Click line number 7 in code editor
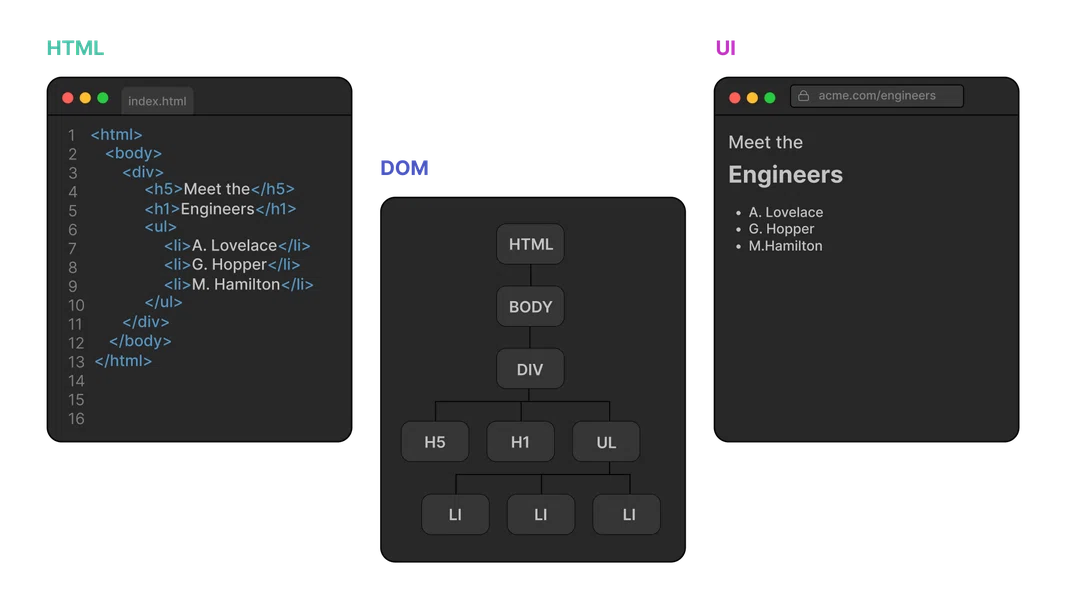This screenshot has height=600, width=1066. point(72,248)
